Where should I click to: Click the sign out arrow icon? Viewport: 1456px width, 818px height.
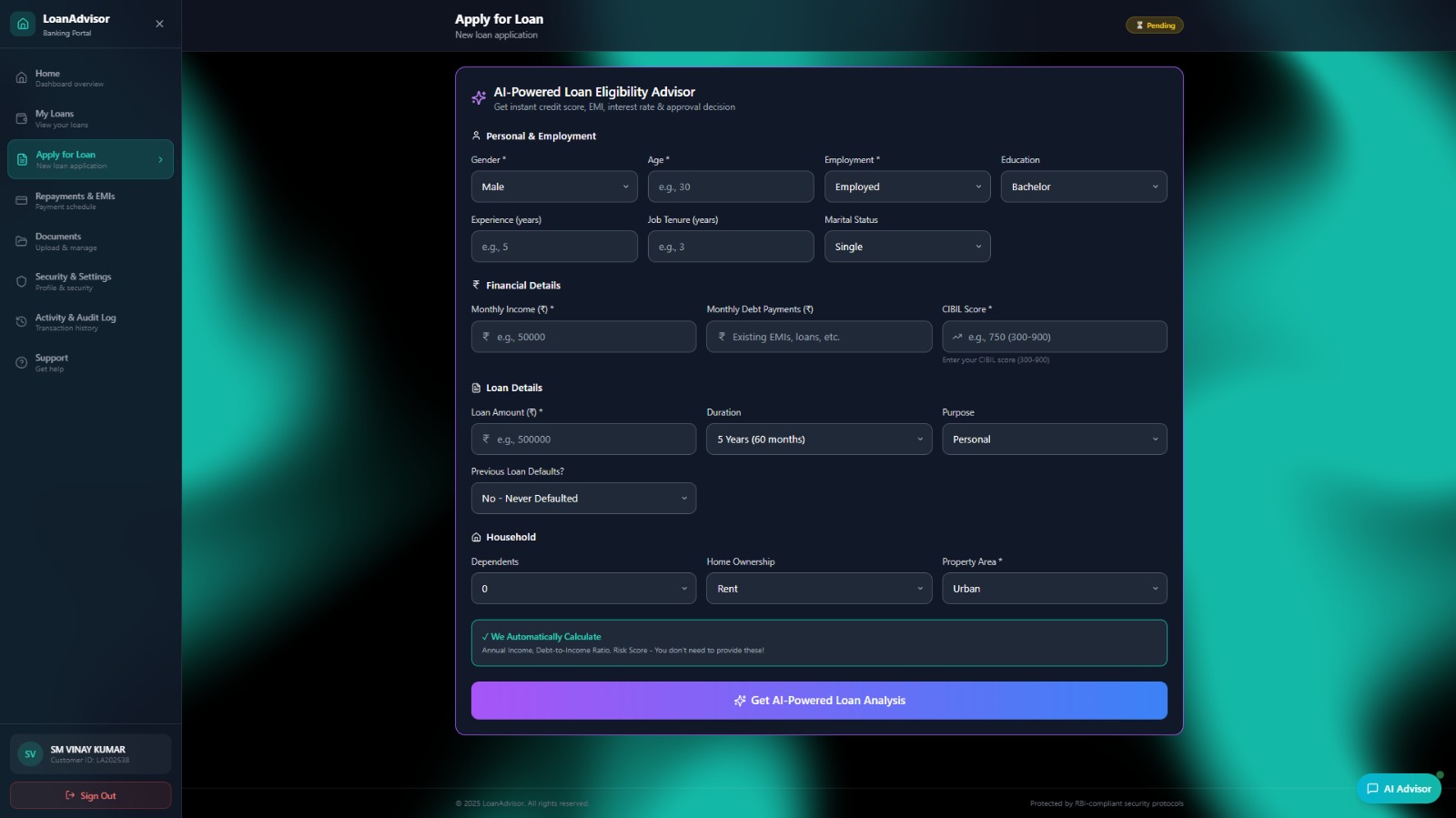[70, 795]
